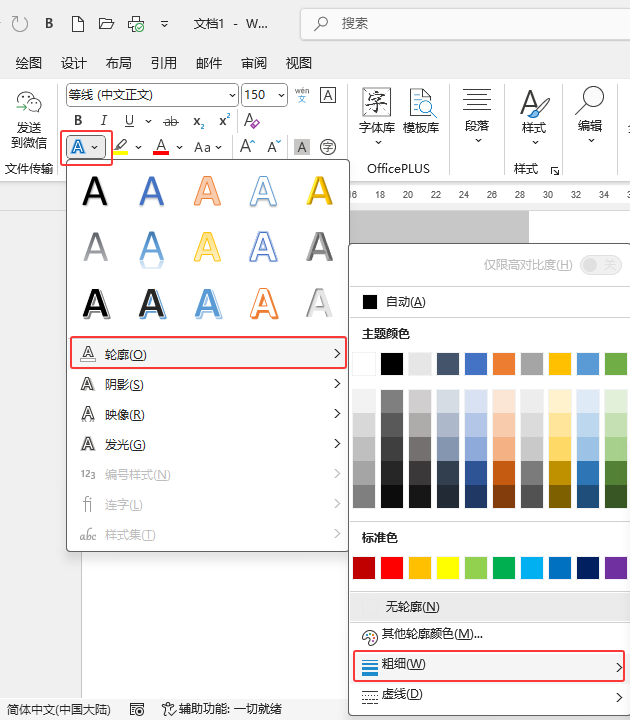Pick the purple standard color swatch
The height and width of the screenshot is (720, 630).
pyautogui.click(x=616, y=568)
